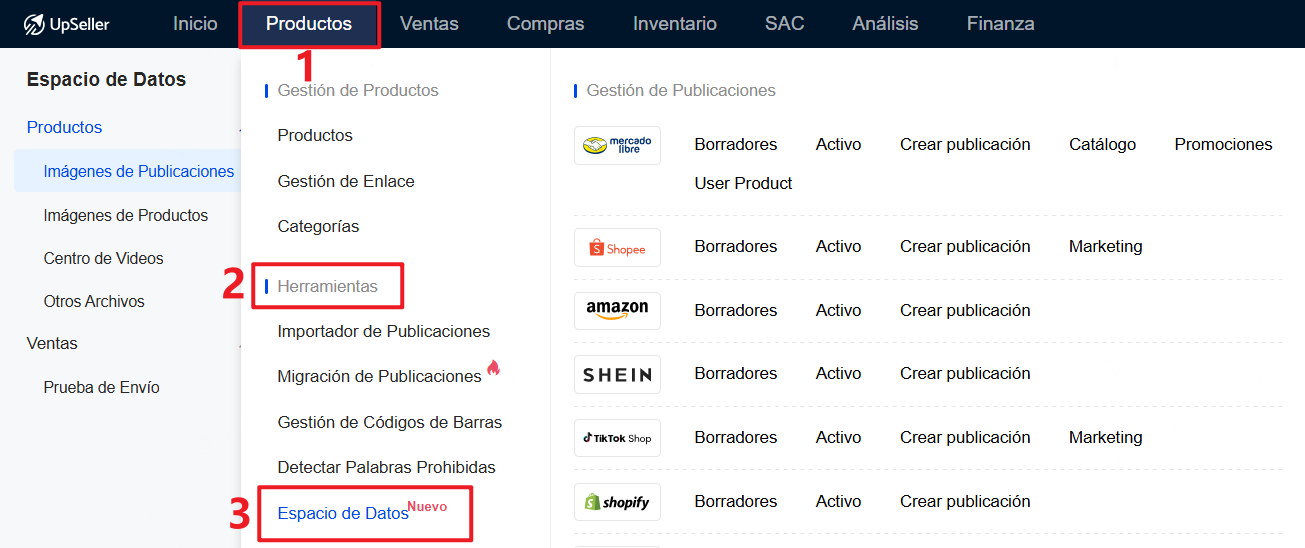Open the Compras top menu

tap(545, 24)
